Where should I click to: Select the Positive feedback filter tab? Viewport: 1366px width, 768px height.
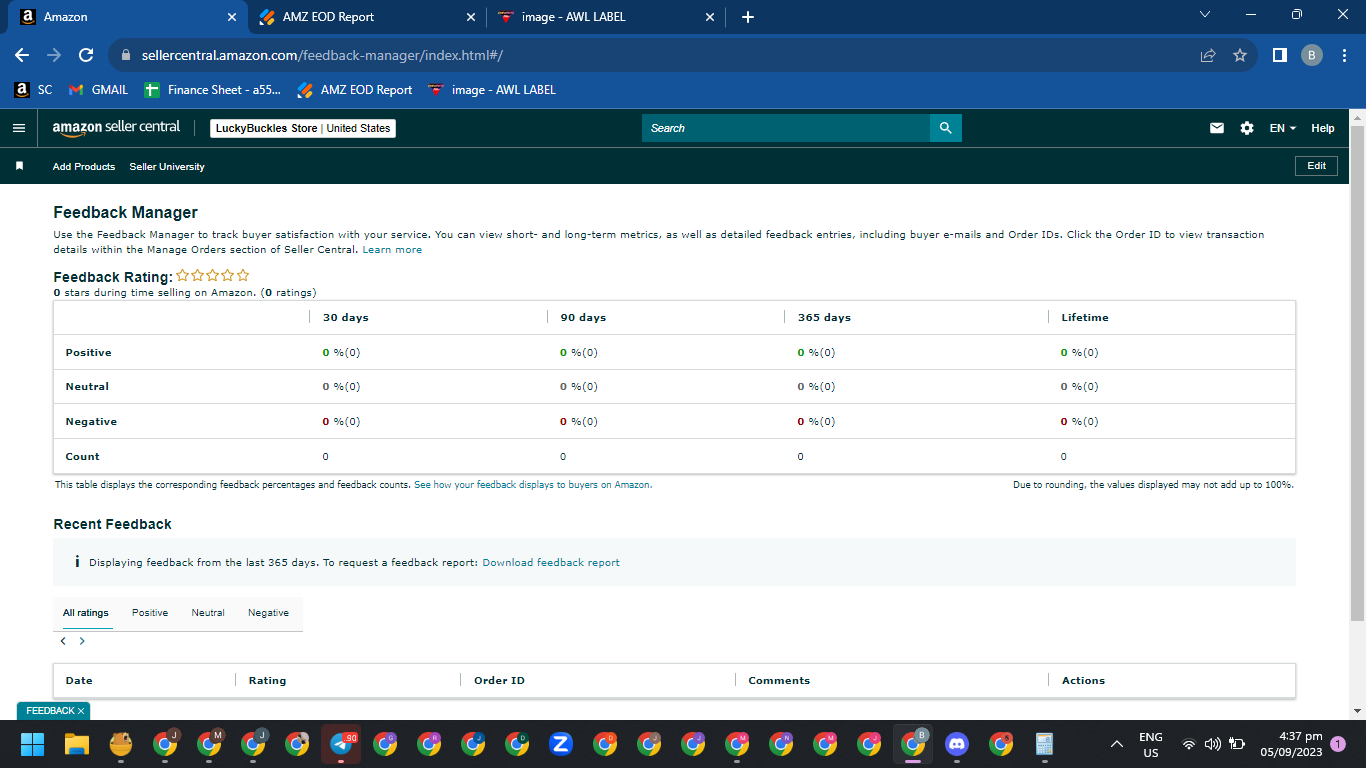[150, 613]
